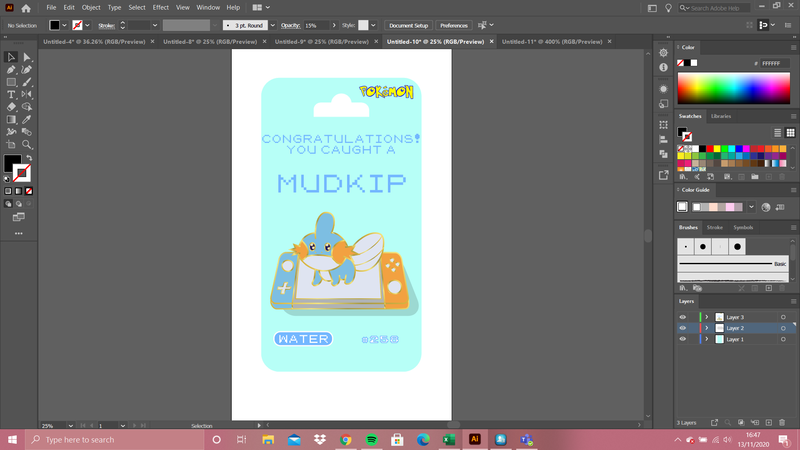This screenshot has width=800, height=450.
Task: Open the Align panel icon
Action: point(663,139)
